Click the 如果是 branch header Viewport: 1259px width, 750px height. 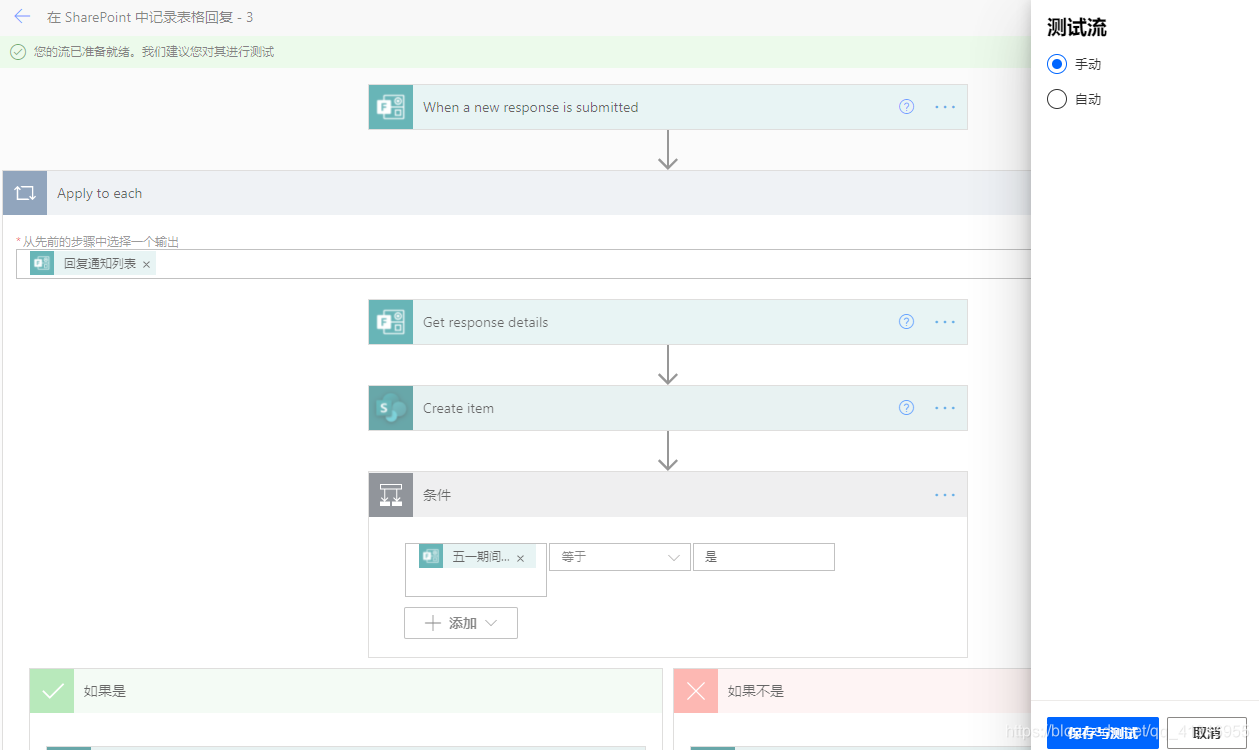pos(346,691)
